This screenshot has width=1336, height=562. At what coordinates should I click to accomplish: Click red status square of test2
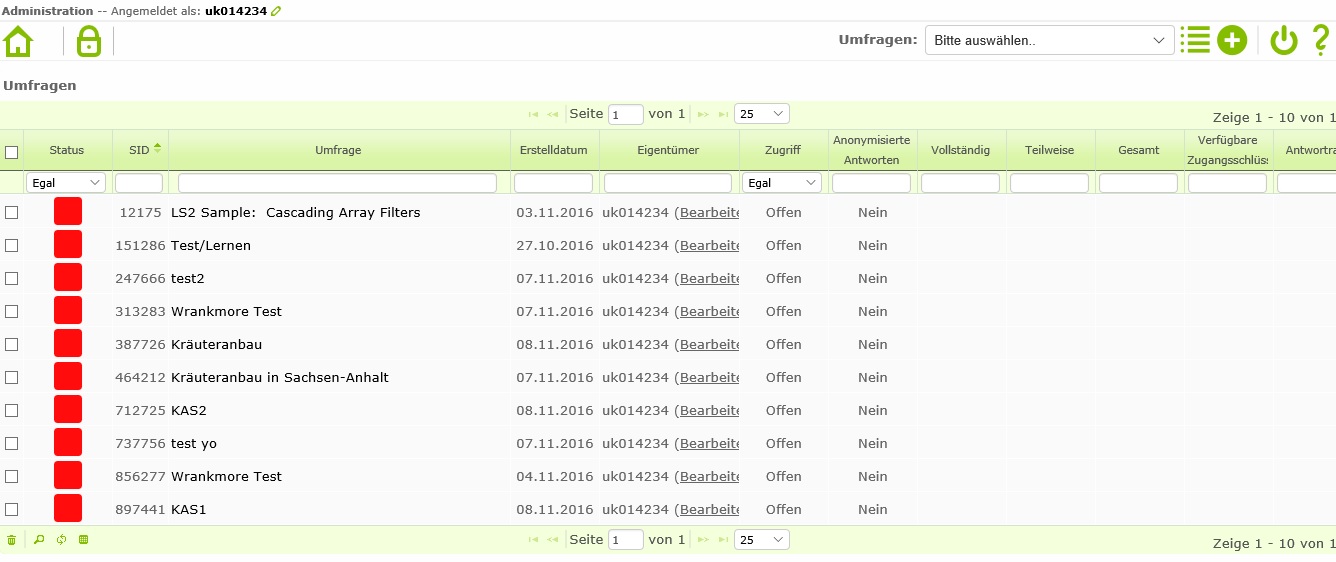68,278
